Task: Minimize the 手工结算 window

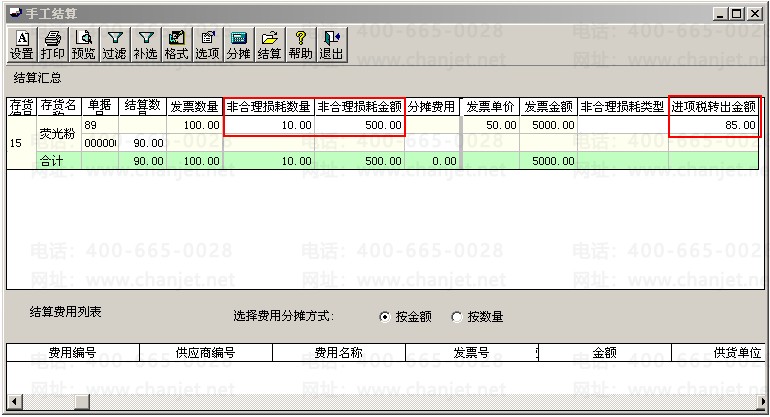Action: tap(720, 14)
